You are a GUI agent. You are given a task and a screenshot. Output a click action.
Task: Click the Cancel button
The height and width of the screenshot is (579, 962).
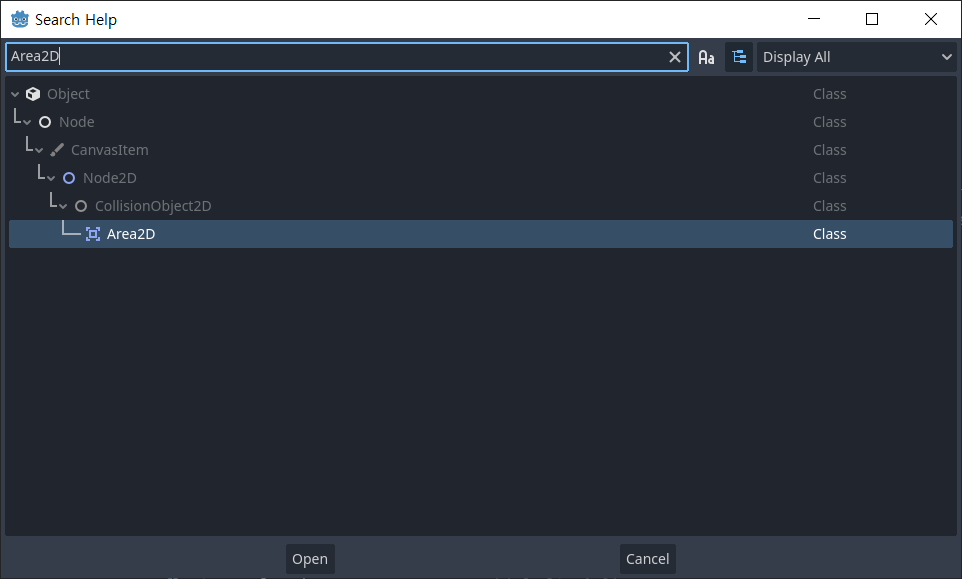[x=647, y=559]
